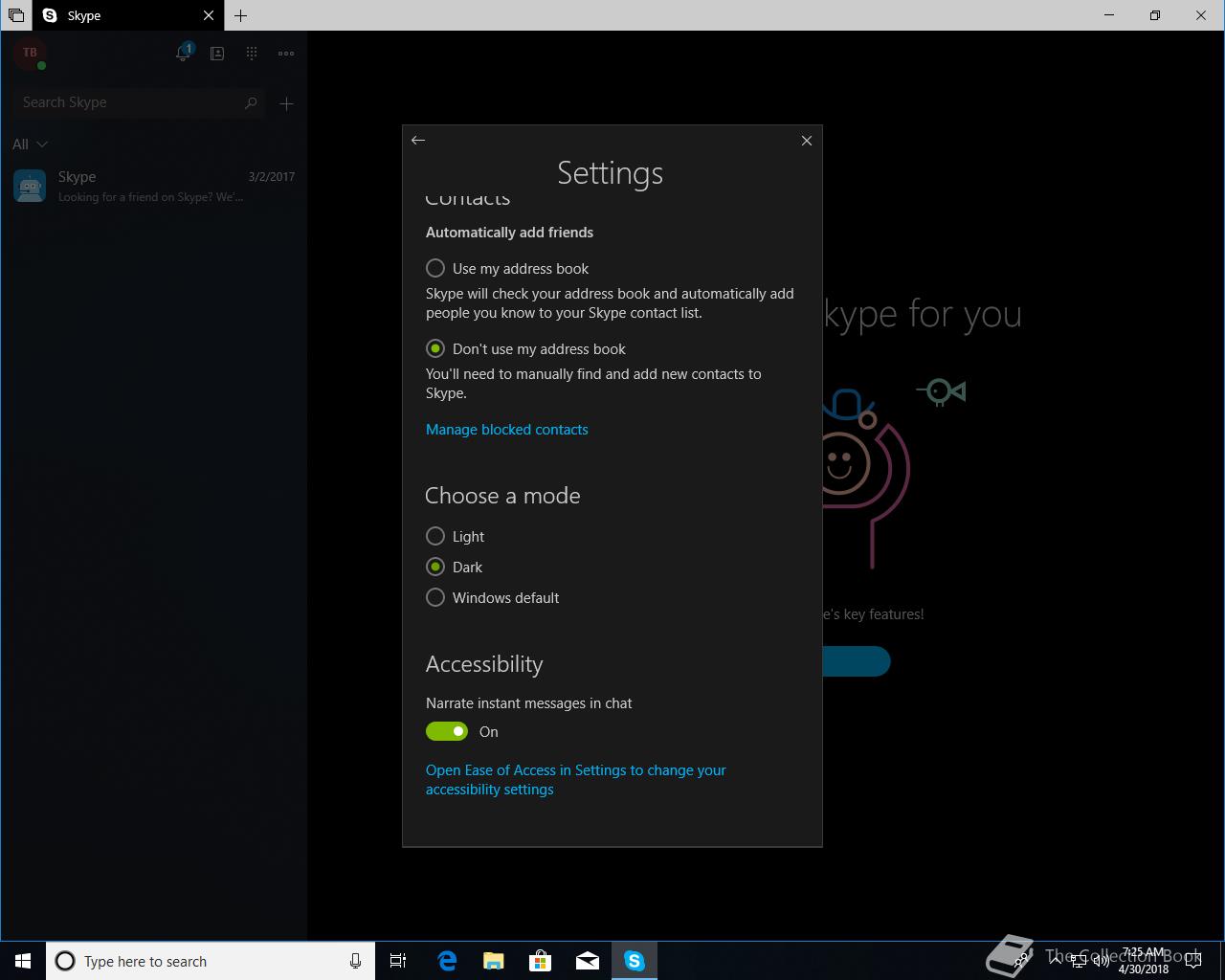This screenshot has width=1225, height=980.
Task: Click the Accessibility heading
Action: point(484,664)
